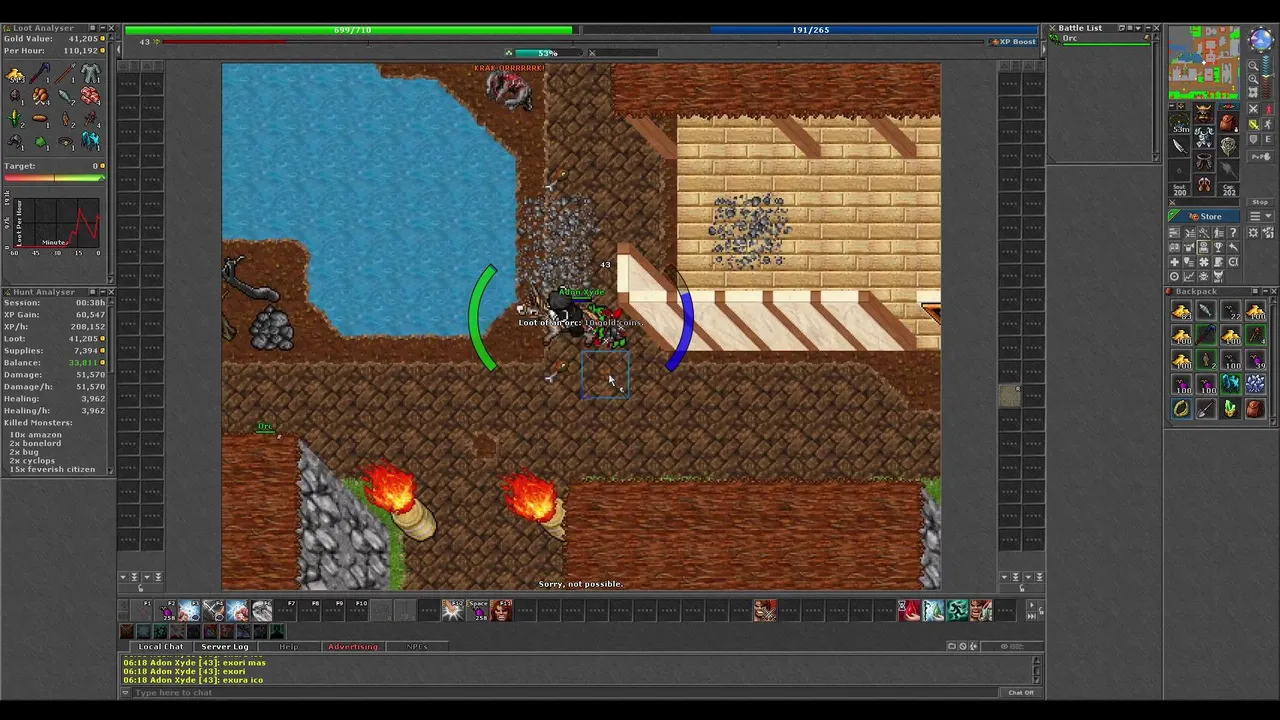Click the first gold coin stack in Backpack

[x=1182, y=312]
